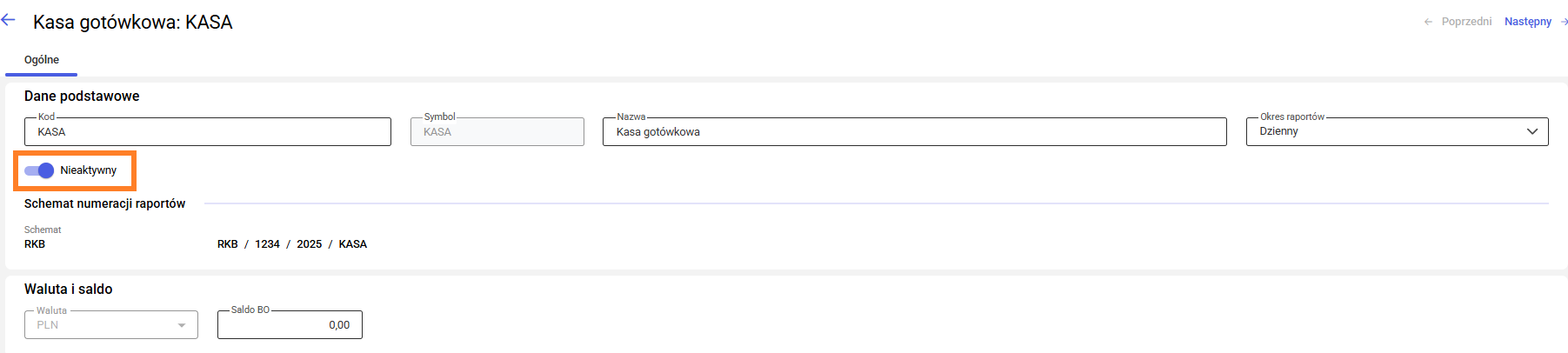
Task: Click the small arrow in the Waluta field
Action: (182, 325)
